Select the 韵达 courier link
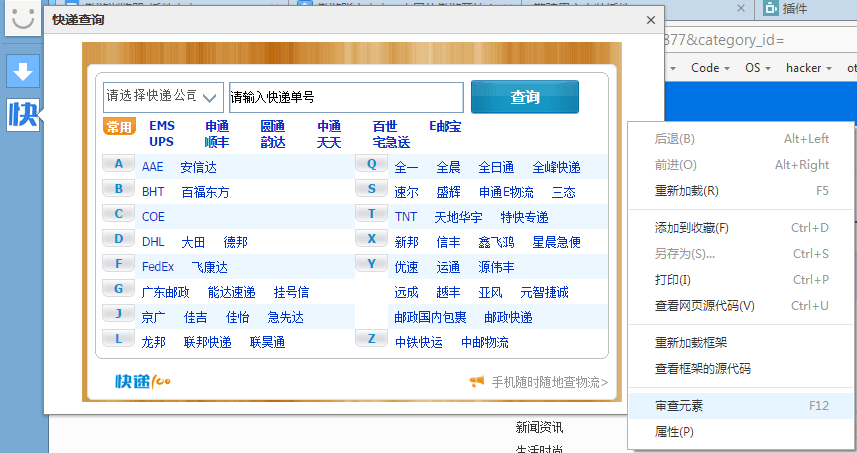The image size is (857, 453). (273, 142)
